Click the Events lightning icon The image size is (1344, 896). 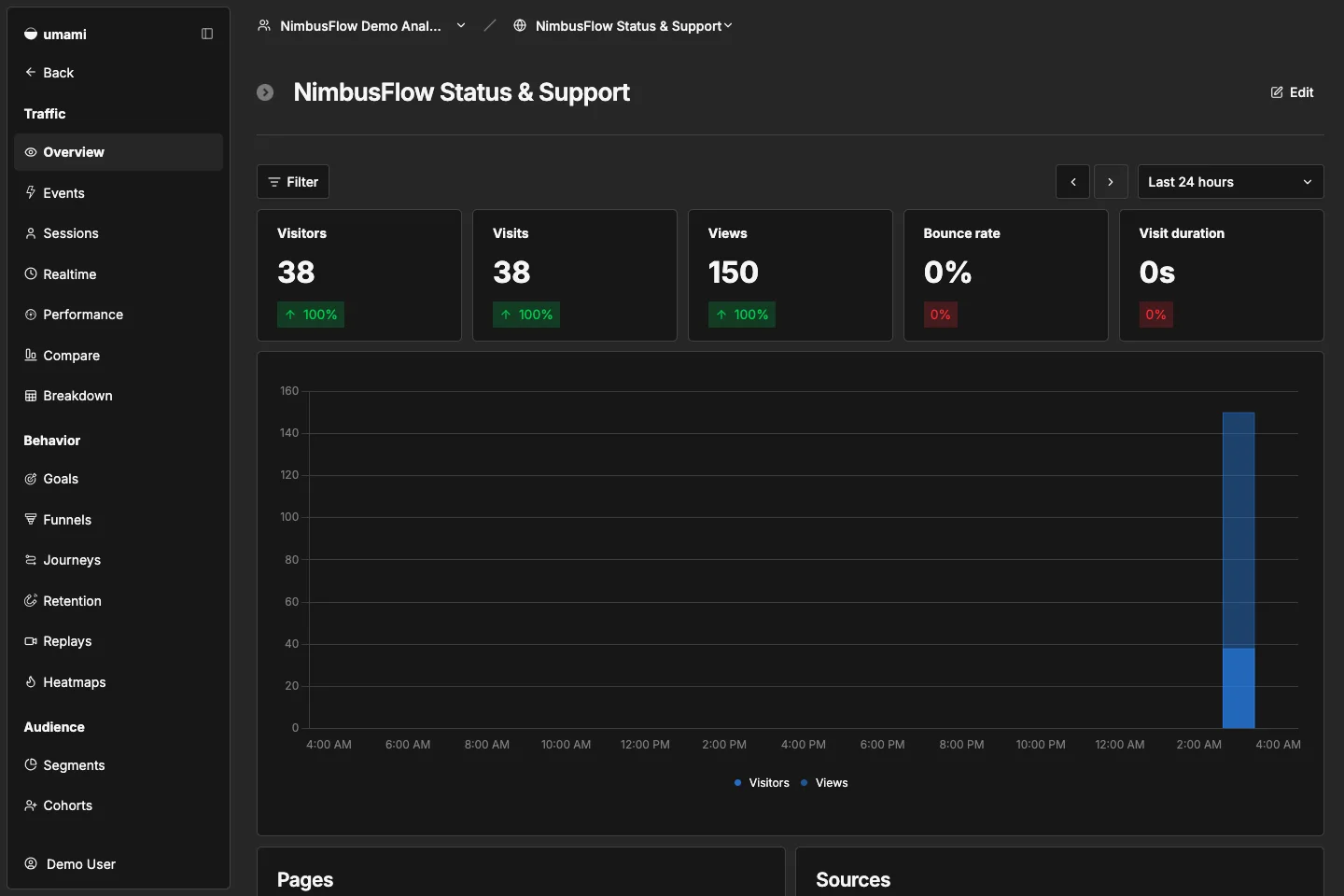point(31,192)
